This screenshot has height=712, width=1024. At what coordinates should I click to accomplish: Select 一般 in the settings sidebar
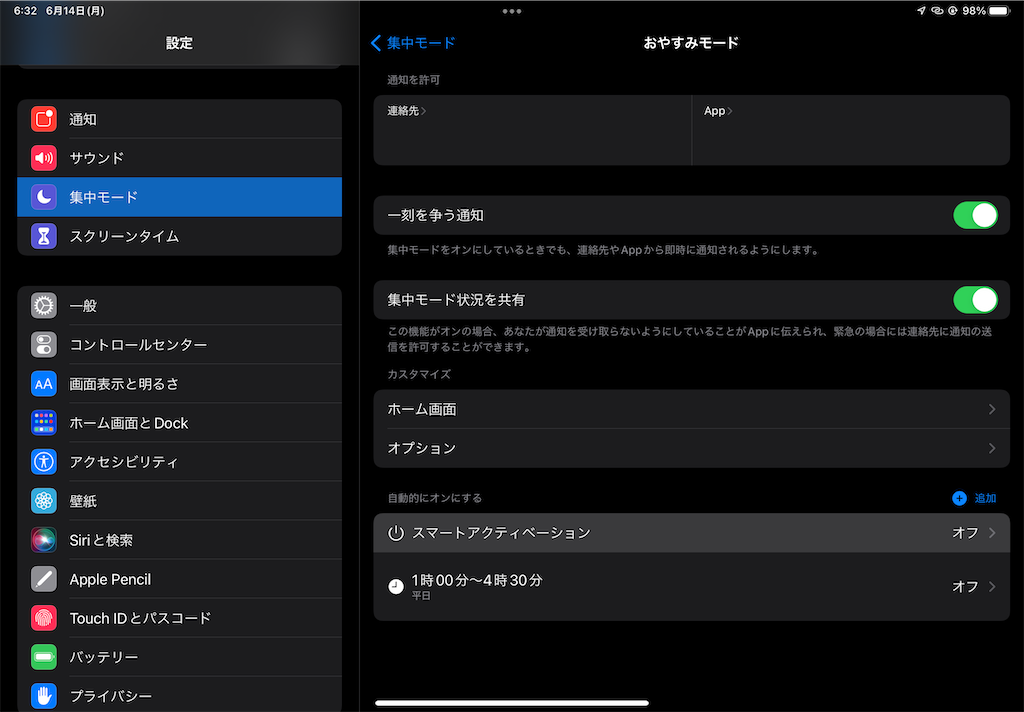180,306
